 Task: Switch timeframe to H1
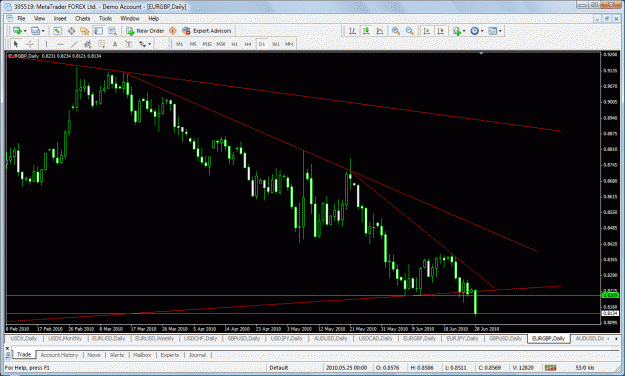pos(234,44)
